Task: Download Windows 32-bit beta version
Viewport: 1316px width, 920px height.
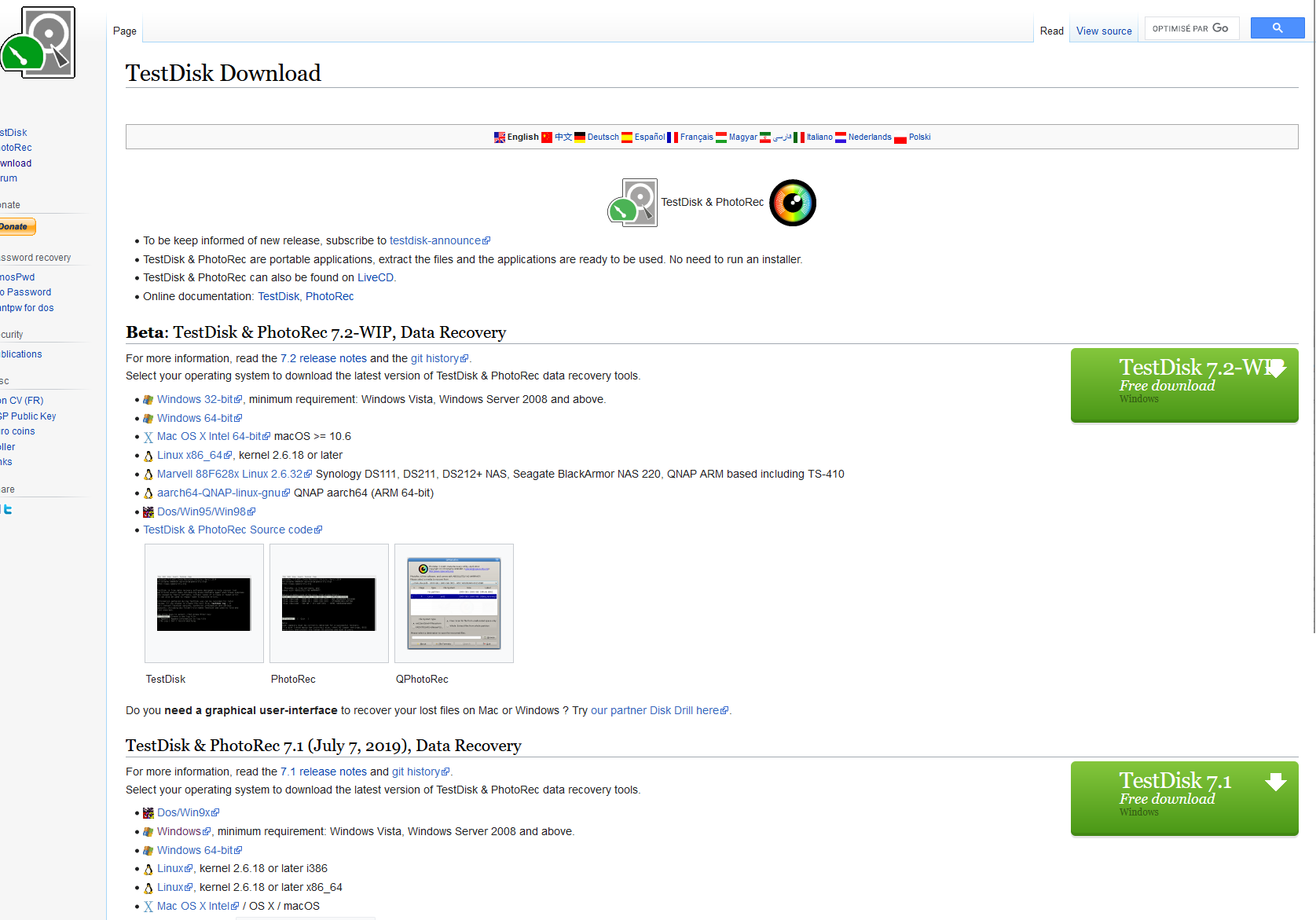Action: coord(200,399)
